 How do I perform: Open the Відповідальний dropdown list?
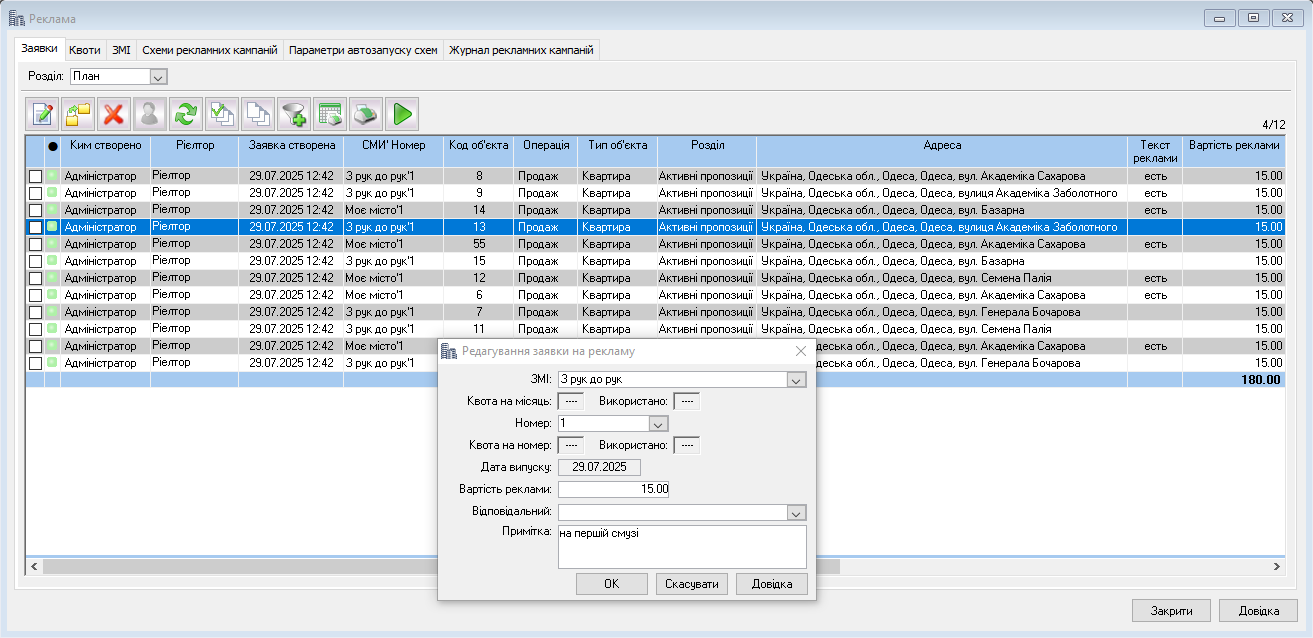796,513
